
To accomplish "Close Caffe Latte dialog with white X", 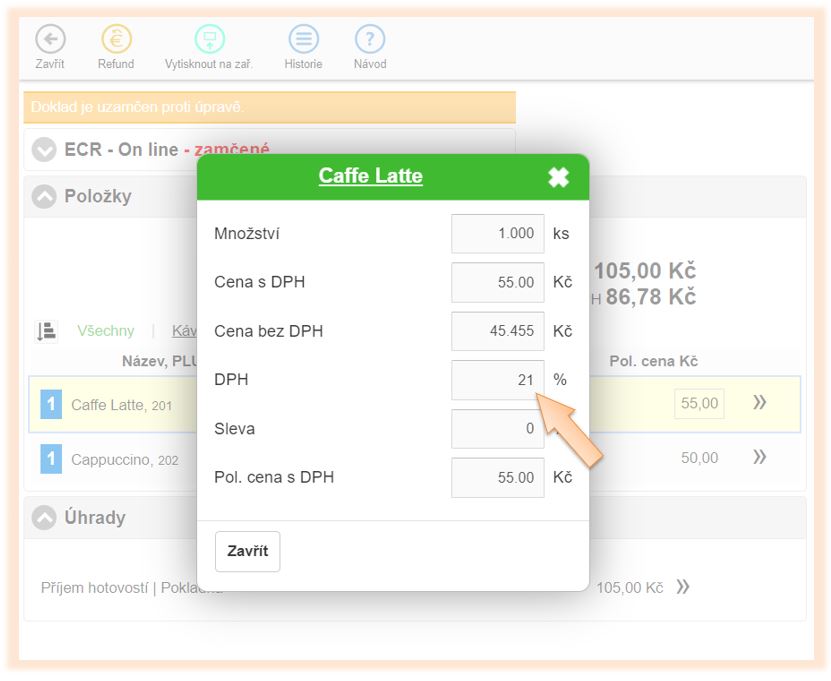I will [558, 177].
